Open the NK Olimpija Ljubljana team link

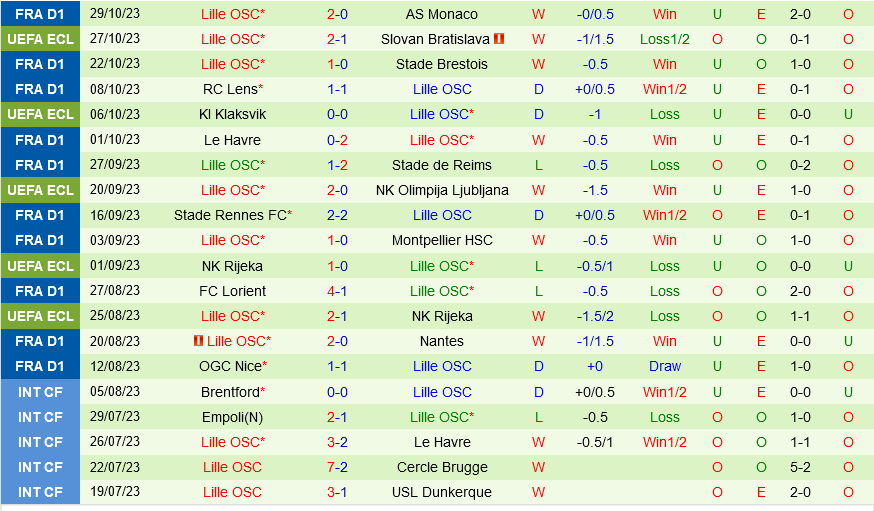coord(441,190)
